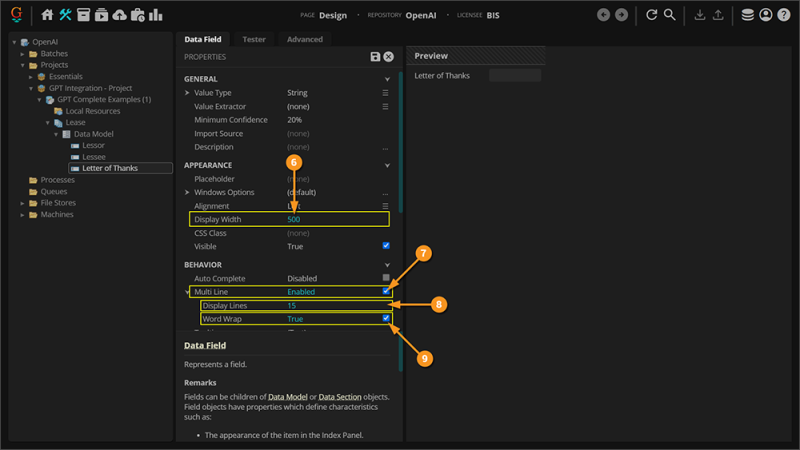Save properties with the floppy disk icon

375,57
